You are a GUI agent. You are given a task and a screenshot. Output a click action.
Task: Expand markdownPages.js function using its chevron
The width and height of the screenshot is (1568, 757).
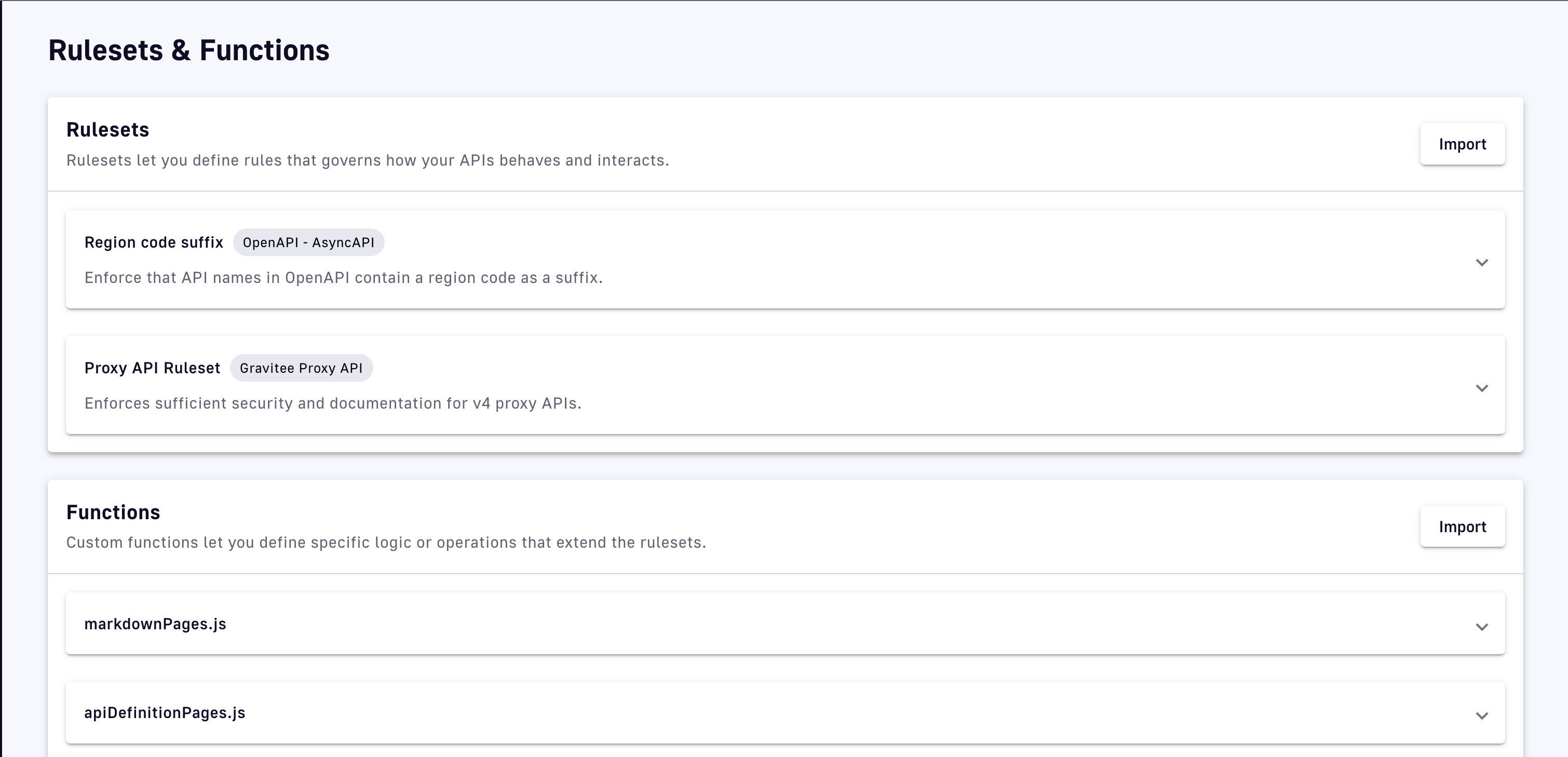pos(1482,626)
